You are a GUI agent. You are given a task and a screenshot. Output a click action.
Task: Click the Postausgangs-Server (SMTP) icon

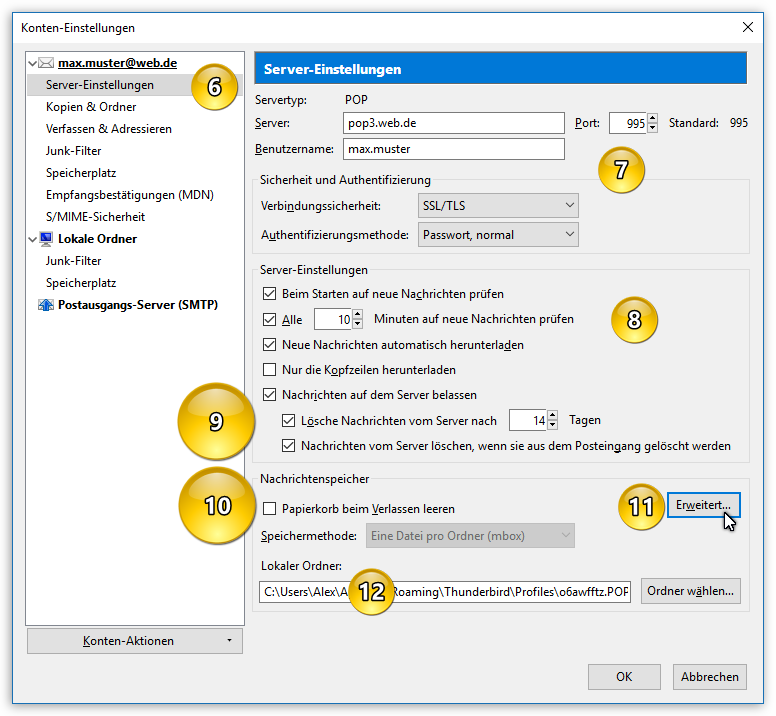tap(46, 305)
